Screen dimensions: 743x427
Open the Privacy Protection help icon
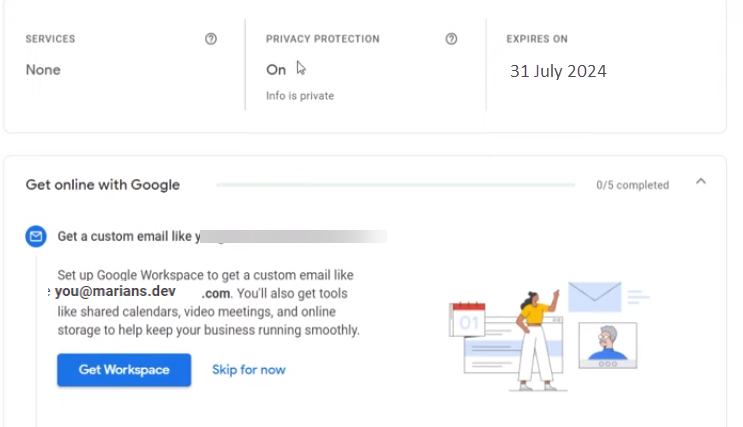(x=451, y=39)
